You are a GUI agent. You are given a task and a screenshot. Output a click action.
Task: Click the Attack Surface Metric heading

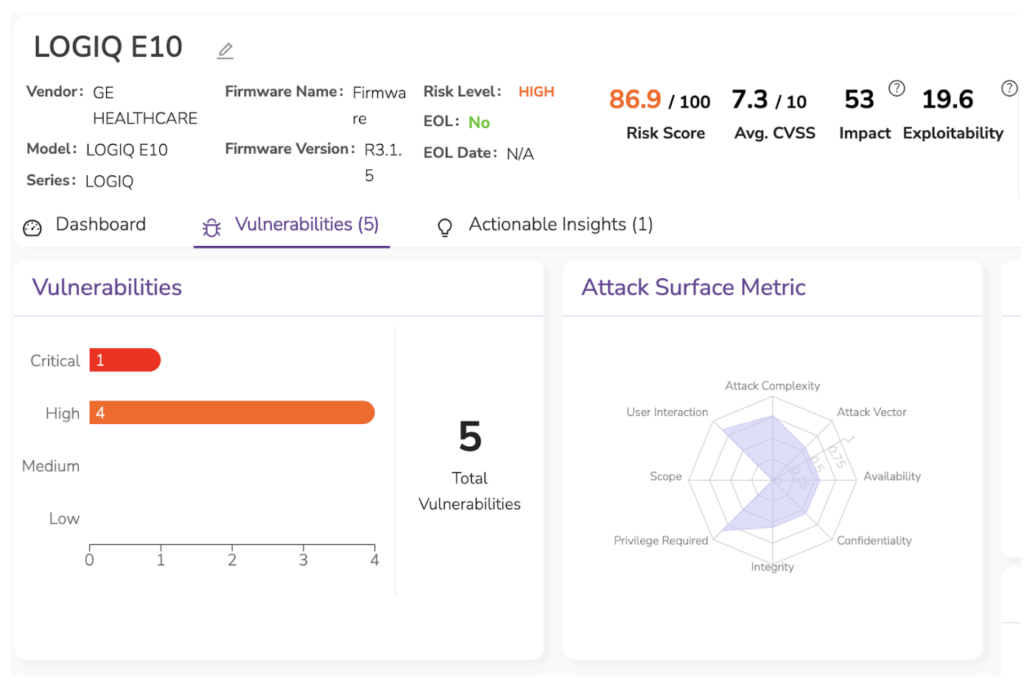tap(694, 287)
